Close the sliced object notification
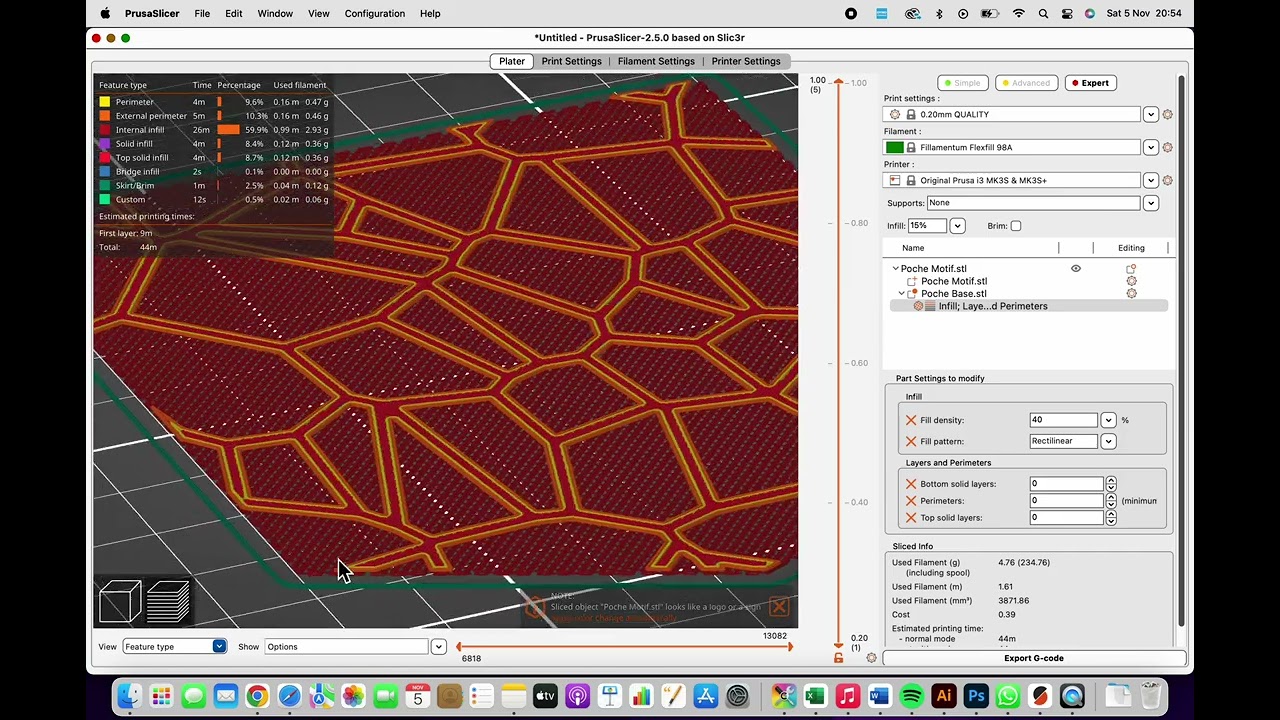The height and width of the screenshot is (720, 1280). pyautogui.click(x=779, y=607)
